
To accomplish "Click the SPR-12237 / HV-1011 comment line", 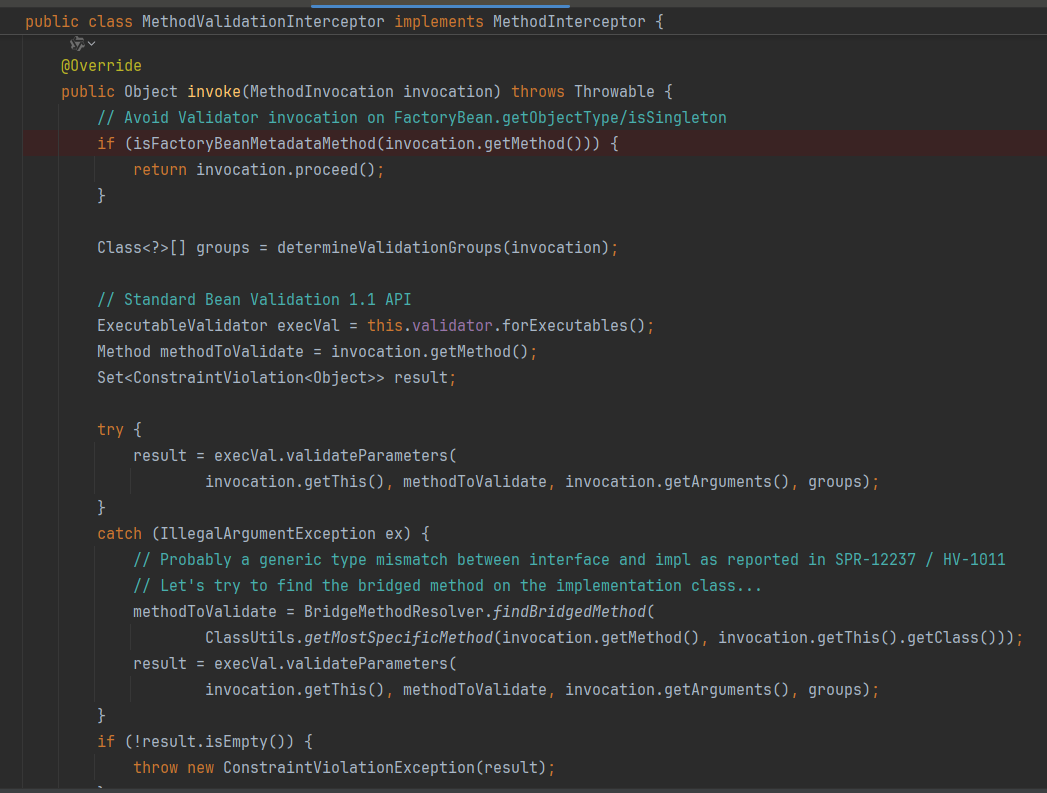I will tap(569, 560).
